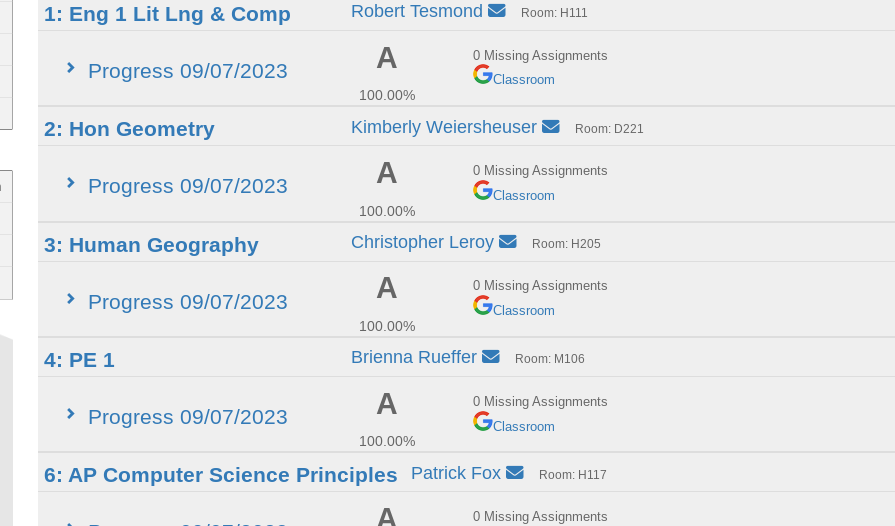The image size is (895, 526).
Task: Expand Eng 1 Lit progress chevron
Action: click(71, 68)
